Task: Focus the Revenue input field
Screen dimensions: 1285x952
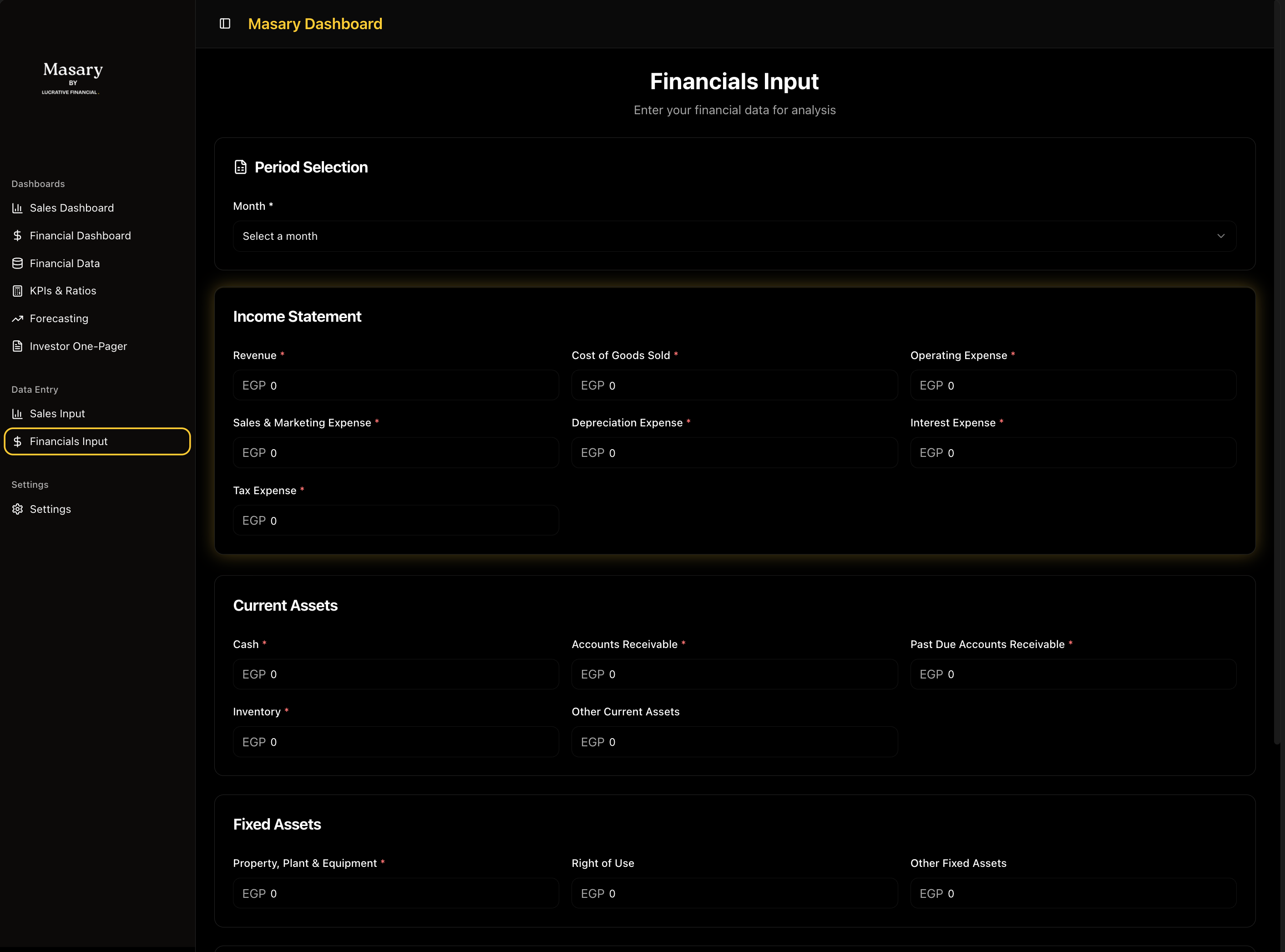Action: tap(395, 385)
